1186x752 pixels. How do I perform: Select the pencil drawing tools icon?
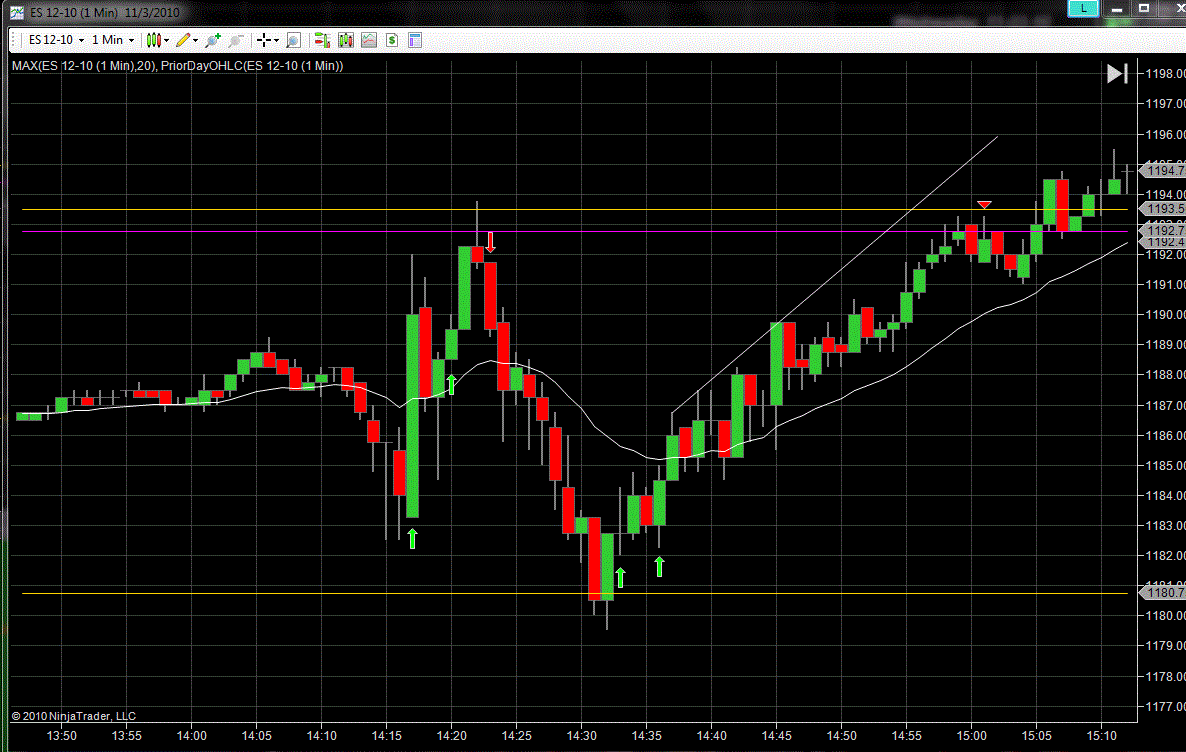click(x=182, y=40)
